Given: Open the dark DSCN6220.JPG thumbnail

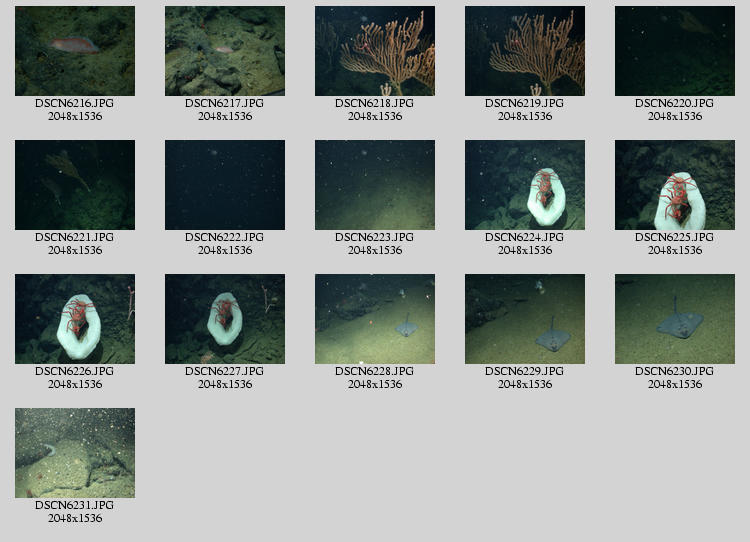Looking at the screenshot, I should [675, 51].
